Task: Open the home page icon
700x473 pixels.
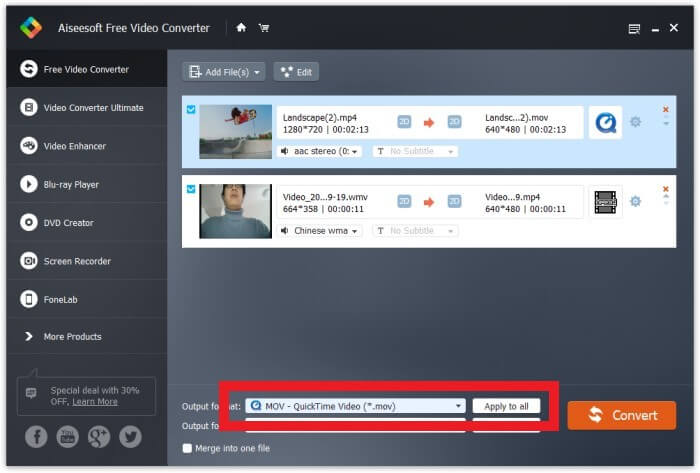Action: point(241,28)
